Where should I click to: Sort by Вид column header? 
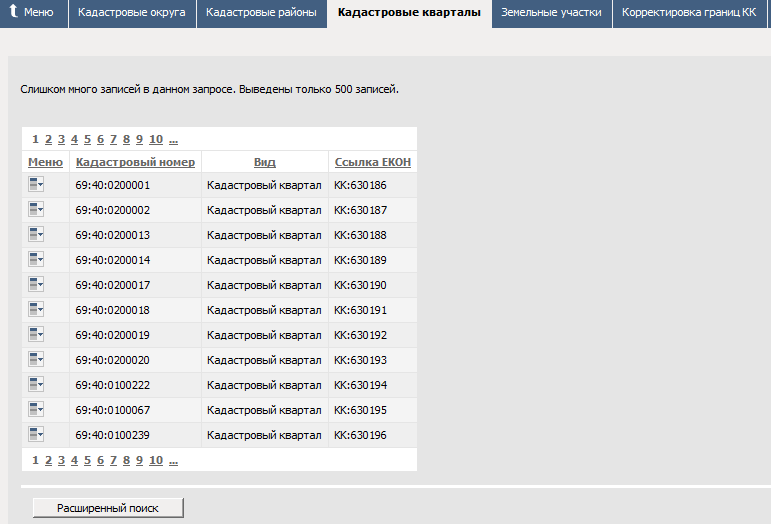point(265,162)
